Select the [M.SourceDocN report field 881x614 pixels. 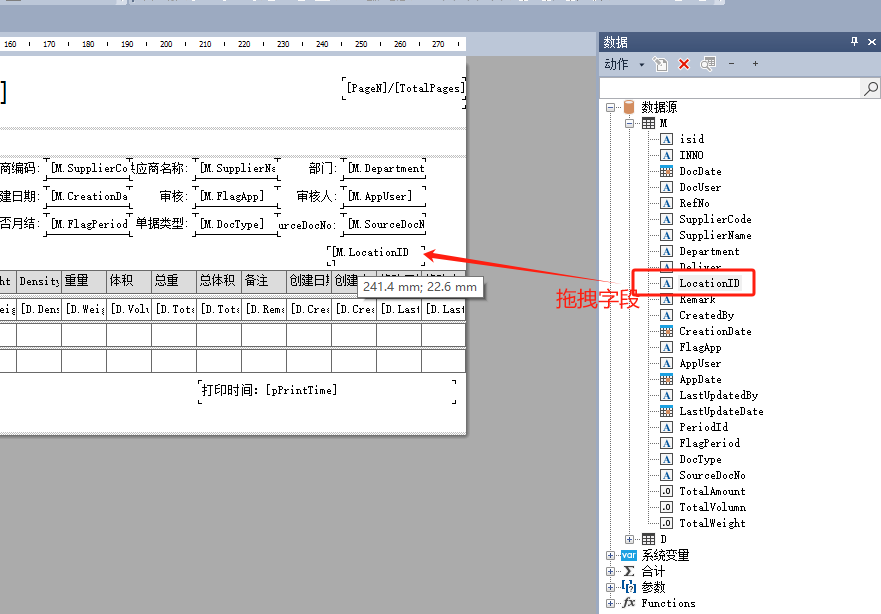click(384, 224)
